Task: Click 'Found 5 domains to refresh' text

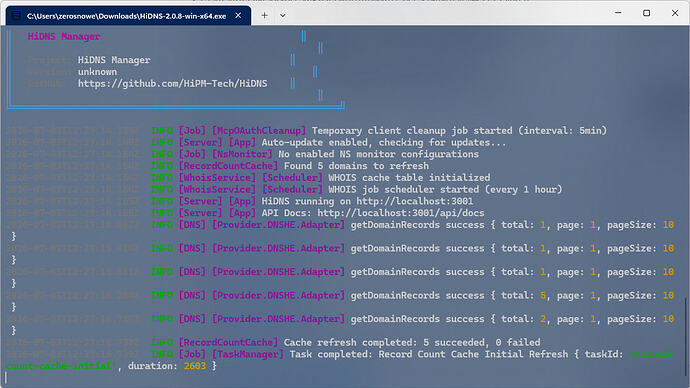Action: pyautogui.click(x=356, y=166)
